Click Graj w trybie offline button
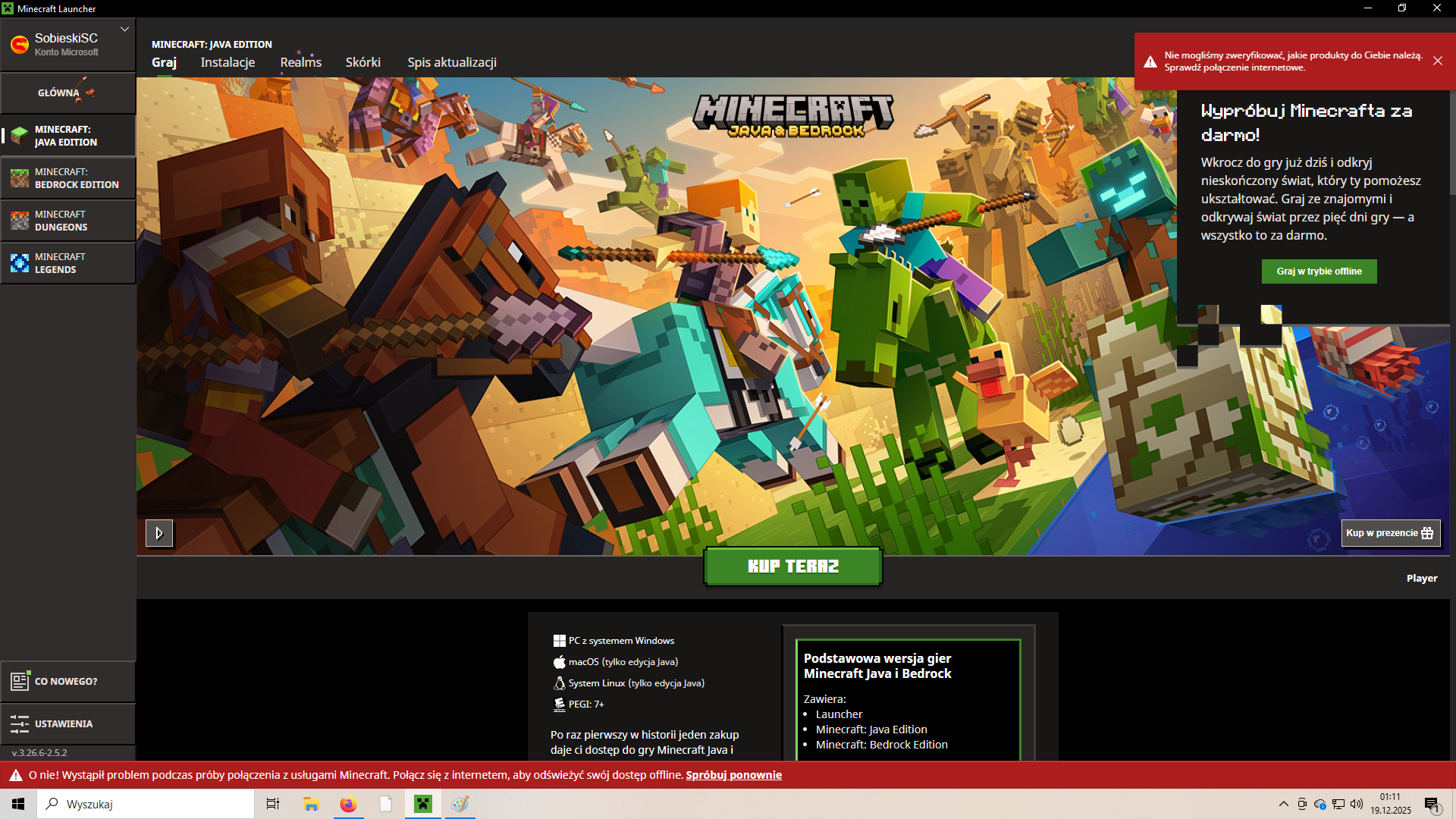This screenshot has width=1456, height=819. tap(1319, 271)
